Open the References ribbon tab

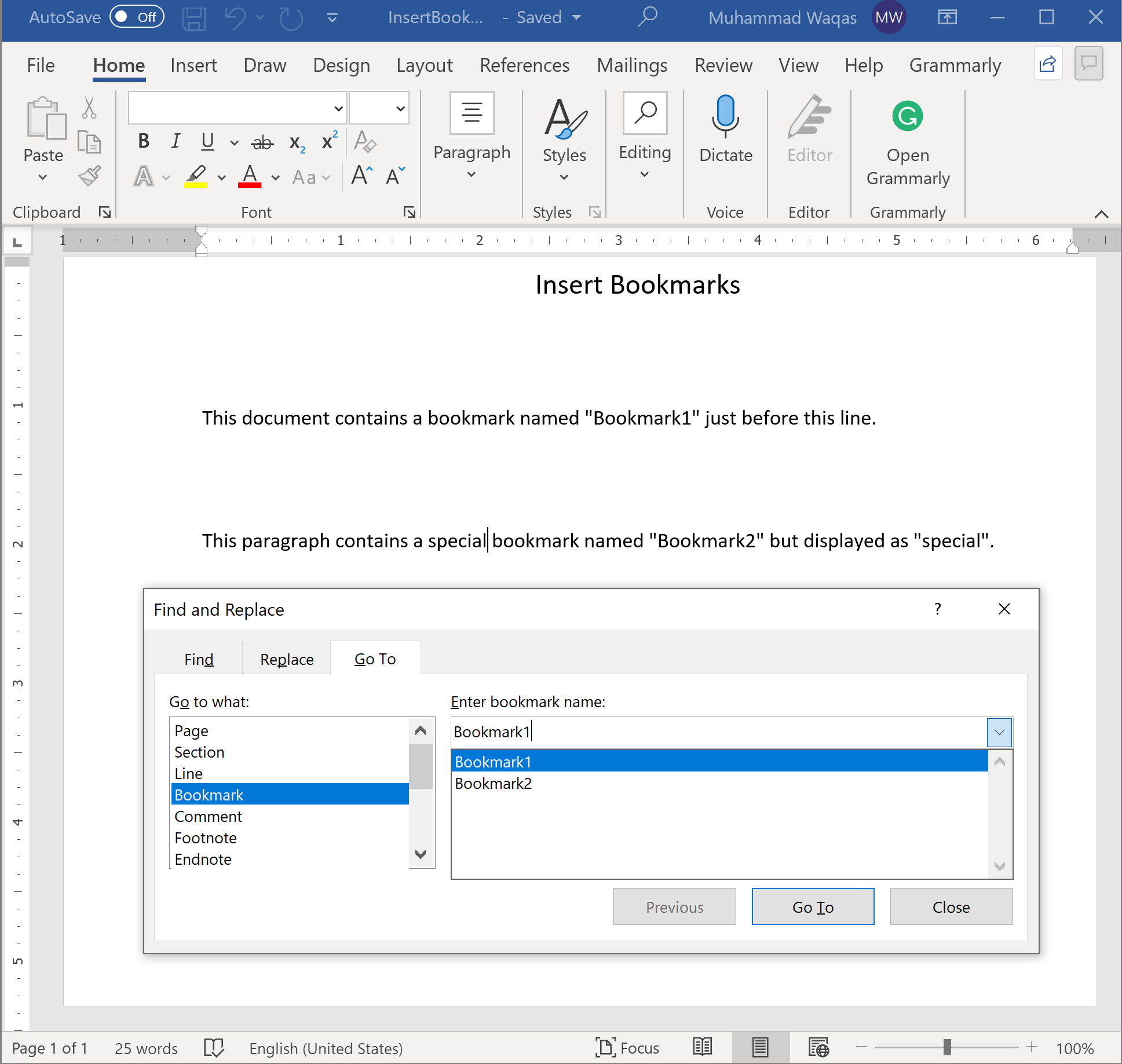pos(524,65)
